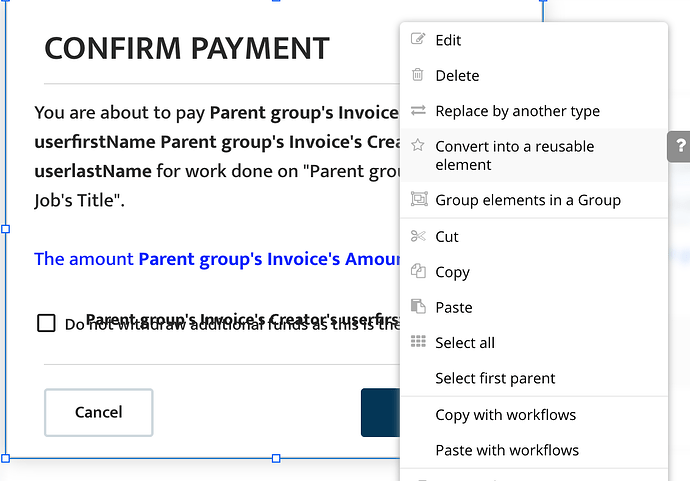This screenshot has width=690, height=481.
Task: Tick the Do not withdraw additional funds checkbox
Action: click(x=46, y=323)
